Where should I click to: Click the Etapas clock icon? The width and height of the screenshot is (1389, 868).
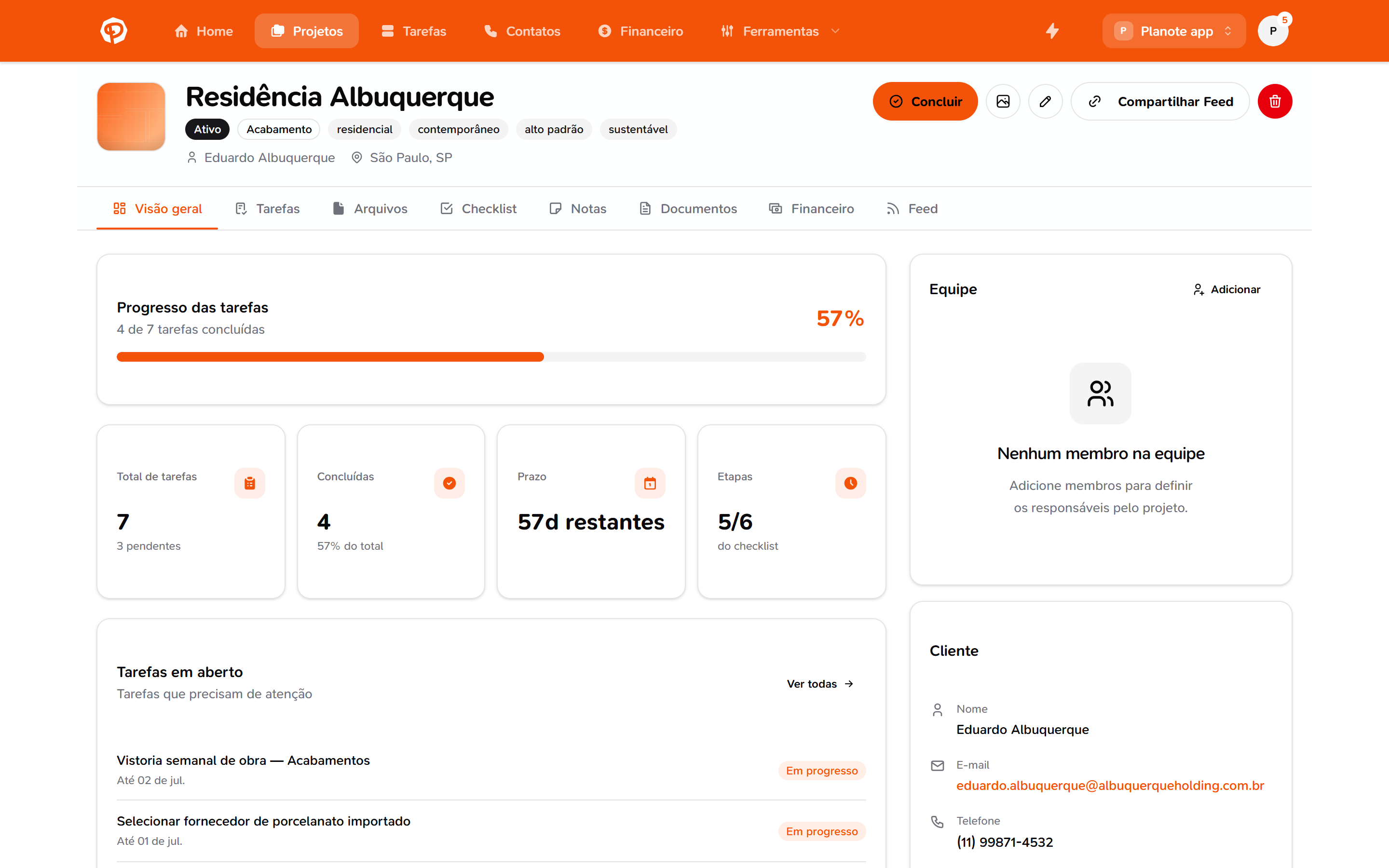tap(850, 483)
